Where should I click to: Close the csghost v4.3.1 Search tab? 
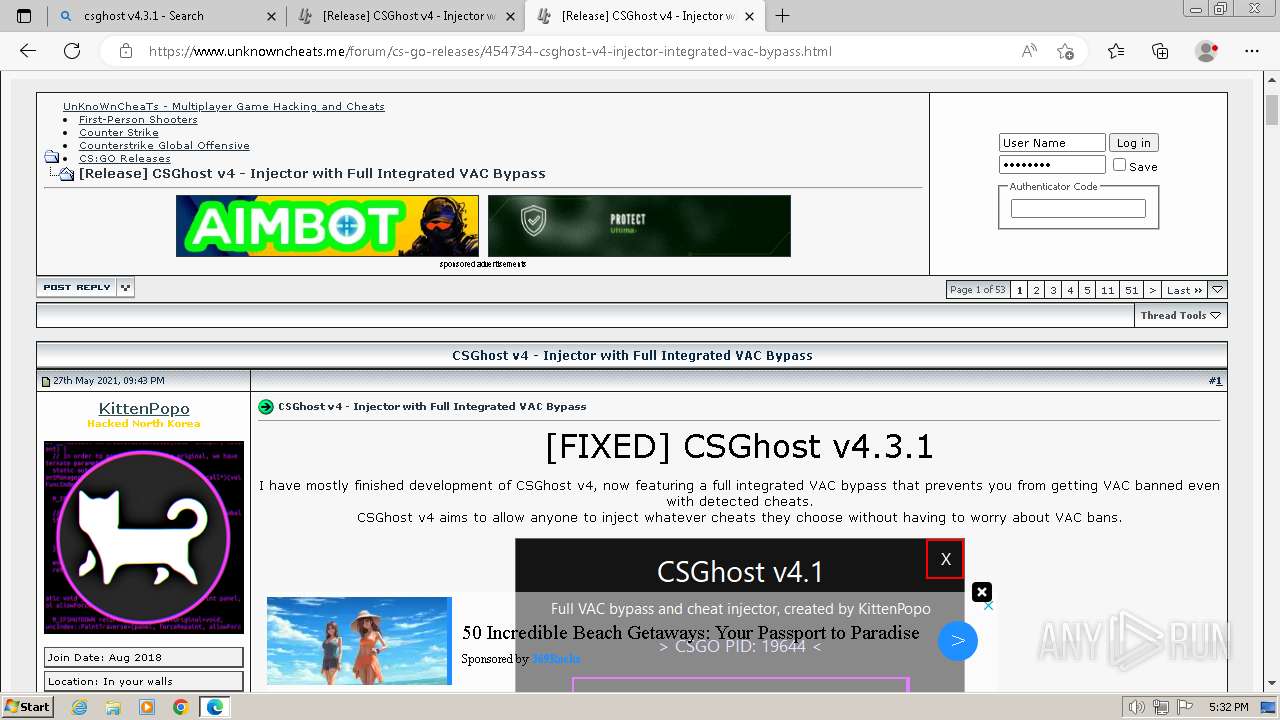(272, 16)
